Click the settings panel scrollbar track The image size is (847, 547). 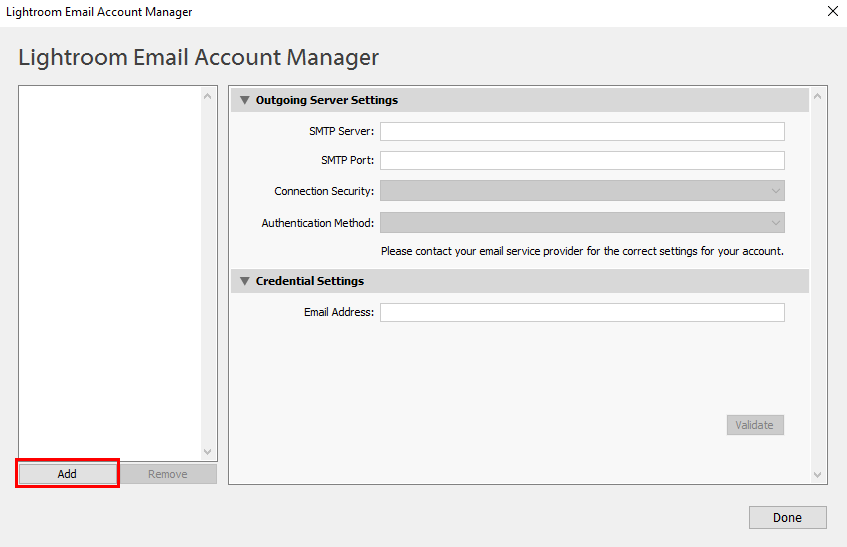click(x=818, y=285)
